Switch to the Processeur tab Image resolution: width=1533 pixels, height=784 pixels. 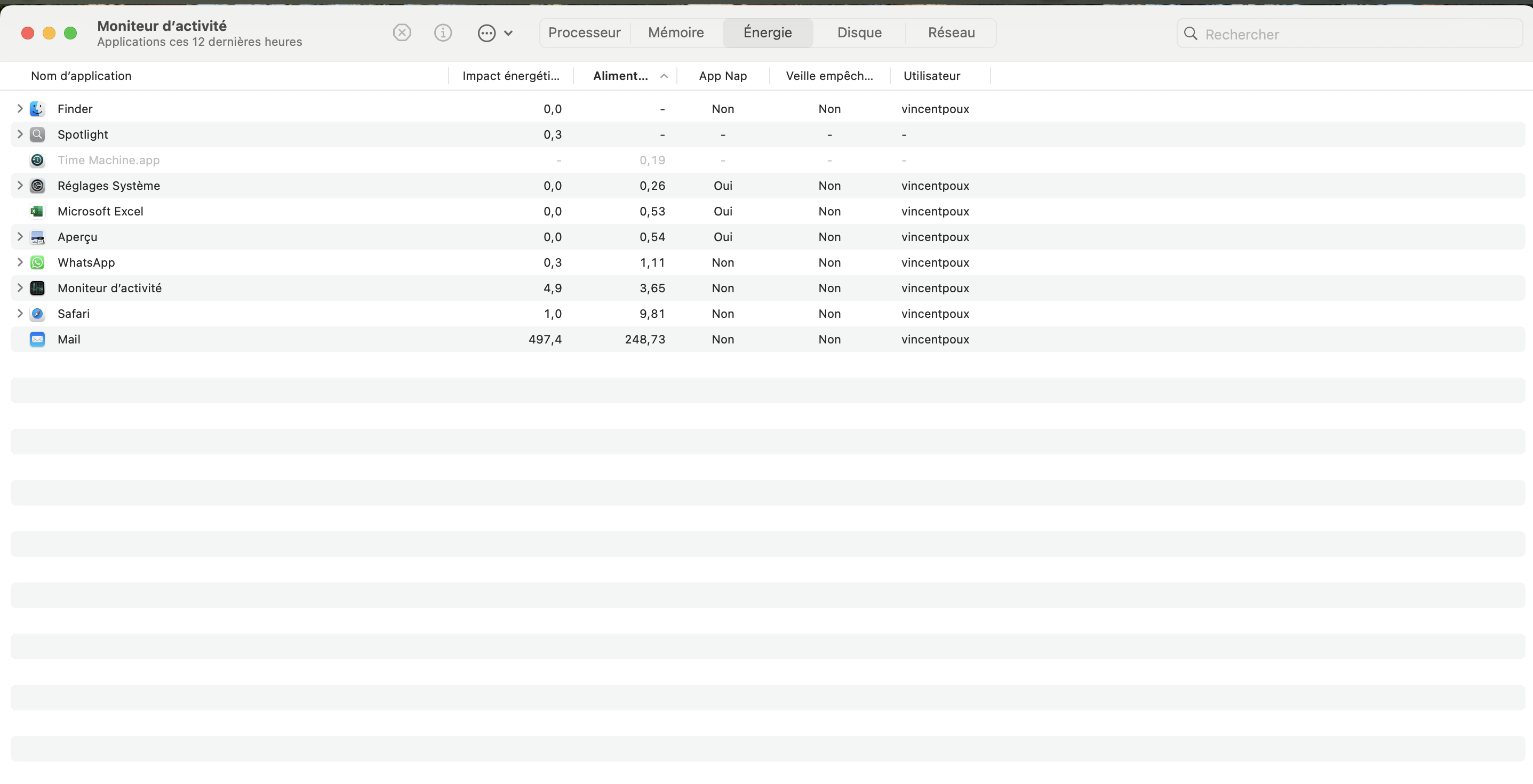pyautogui.click(x=584, y=33)
